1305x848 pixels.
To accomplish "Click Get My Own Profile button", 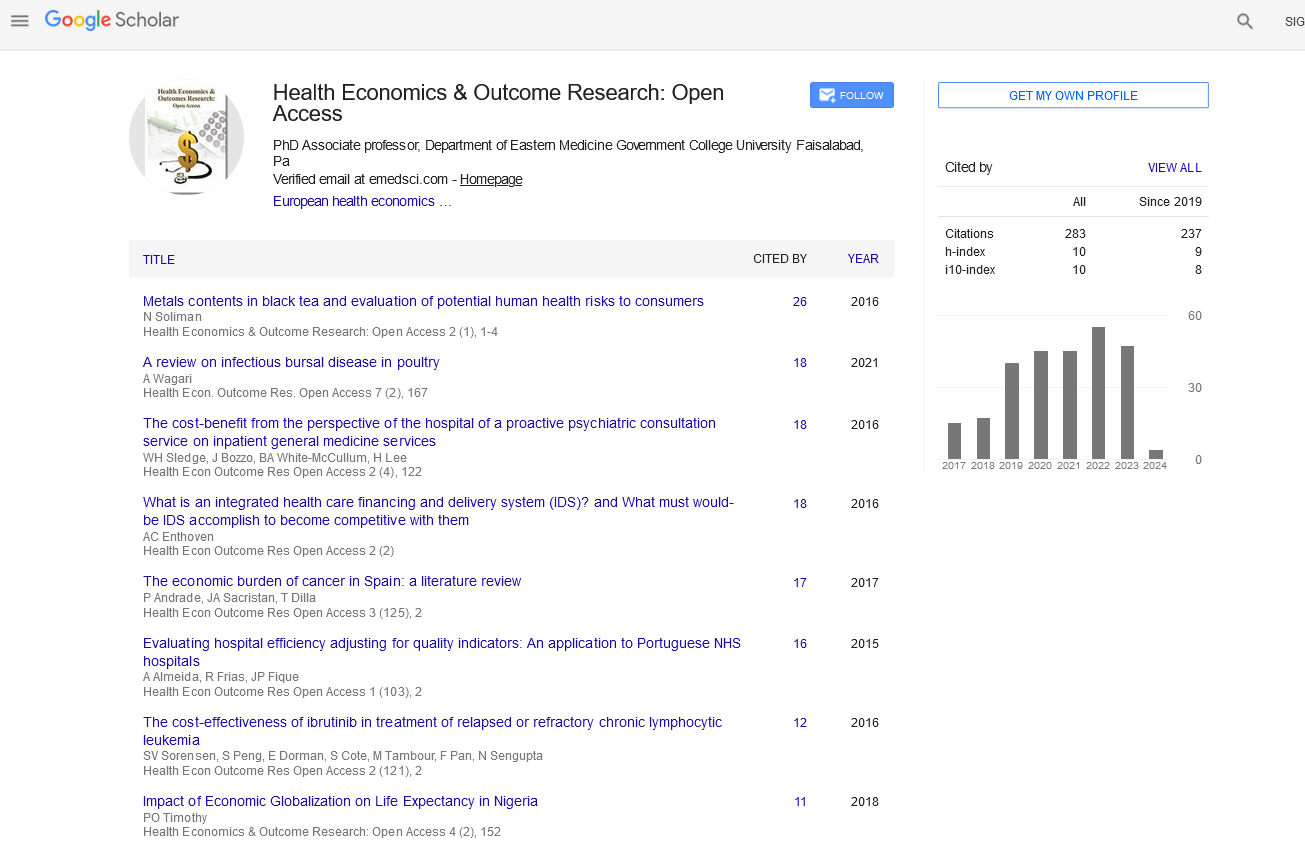I will pos(1073,95).
